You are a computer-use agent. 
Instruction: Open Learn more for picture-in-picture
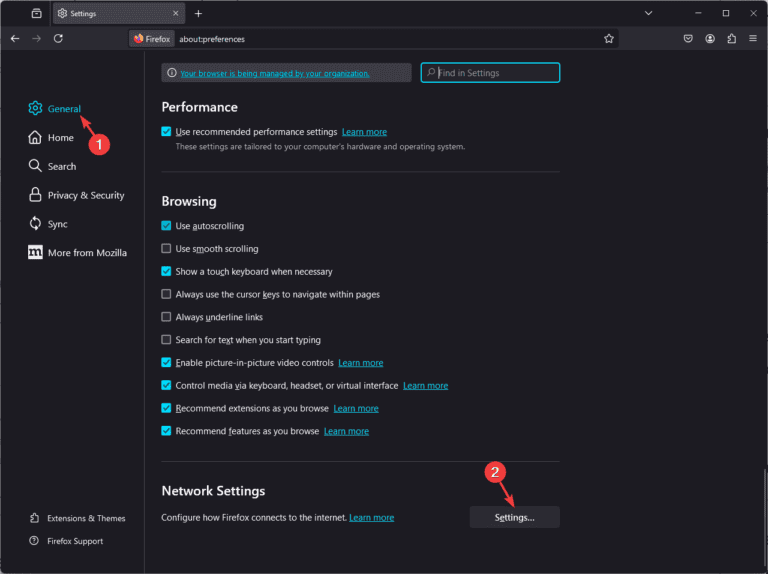(x=360, y=363)
